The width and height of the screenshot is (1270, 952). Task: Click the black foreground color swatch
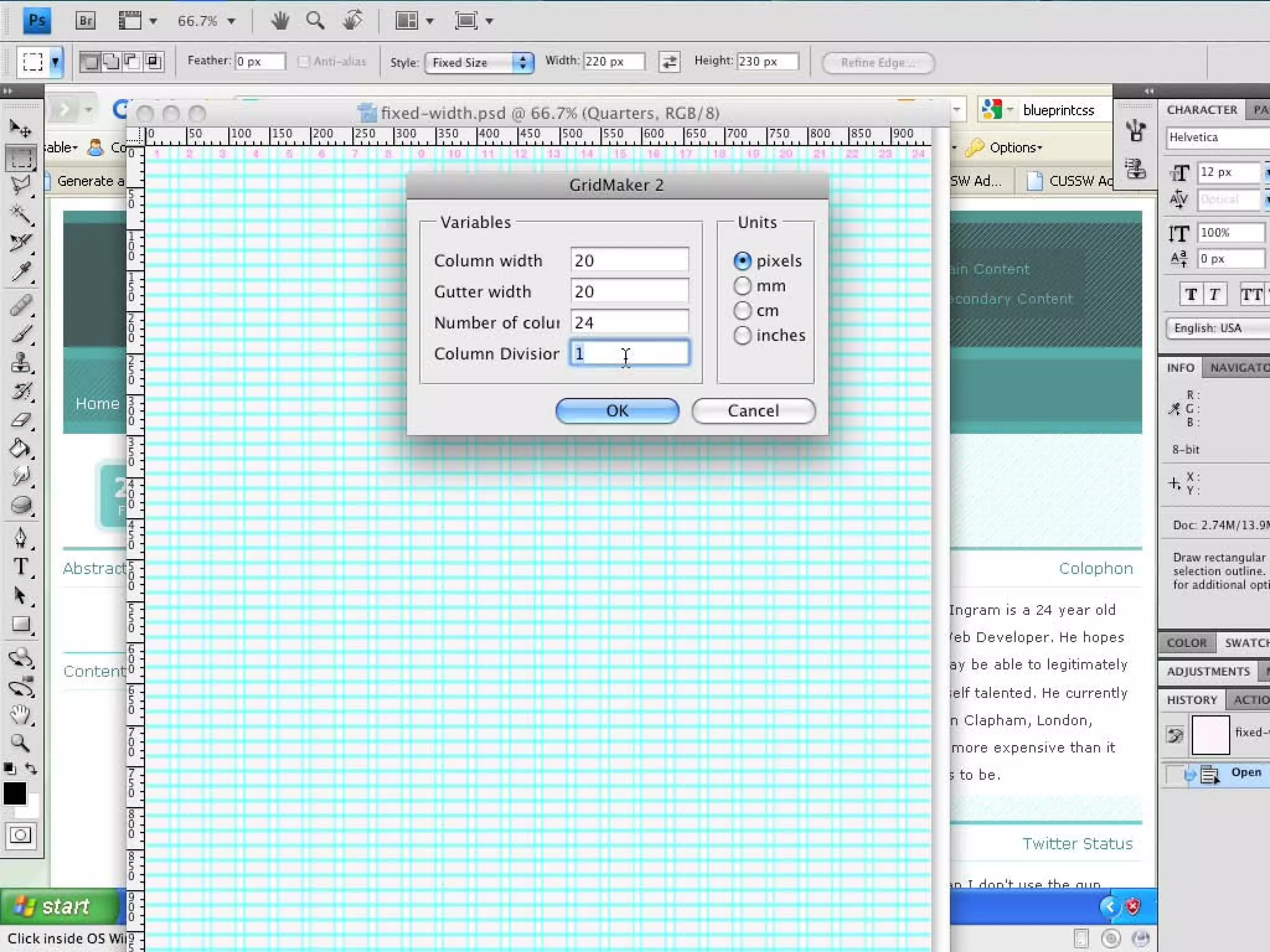coord(15,793)
